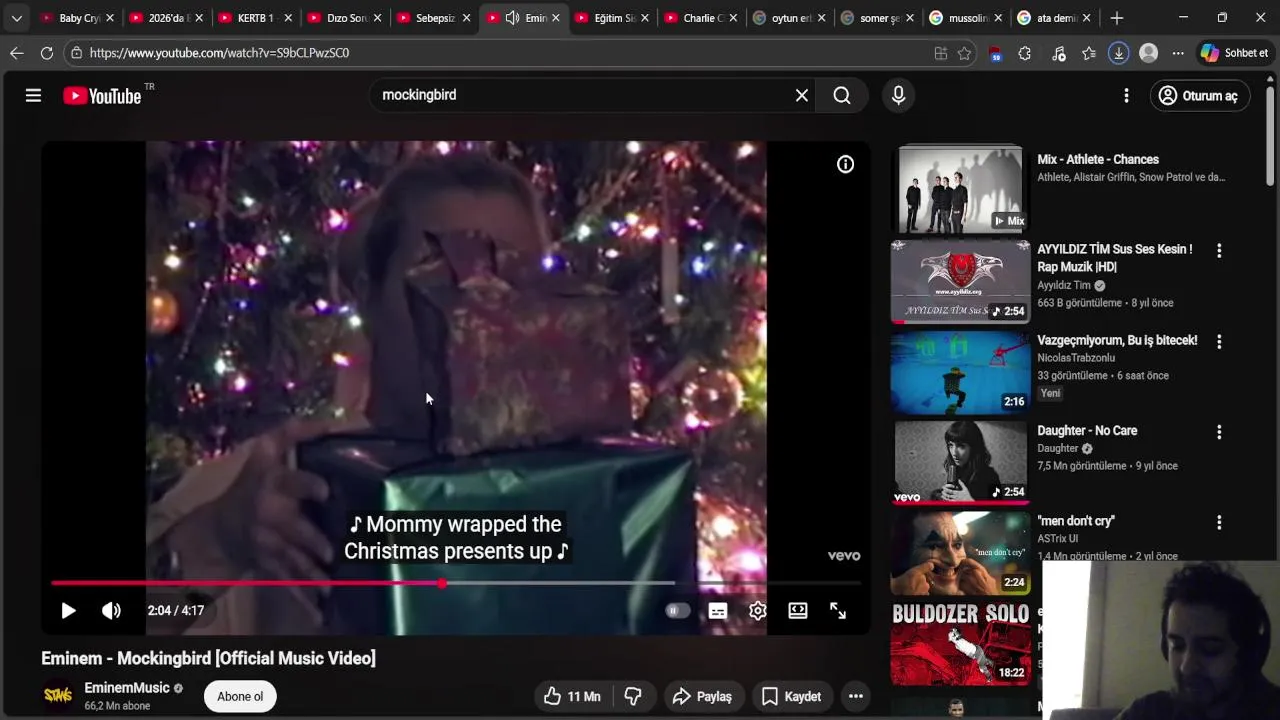
Task: Toggle subtitles closed captions button
Action: 717,610
